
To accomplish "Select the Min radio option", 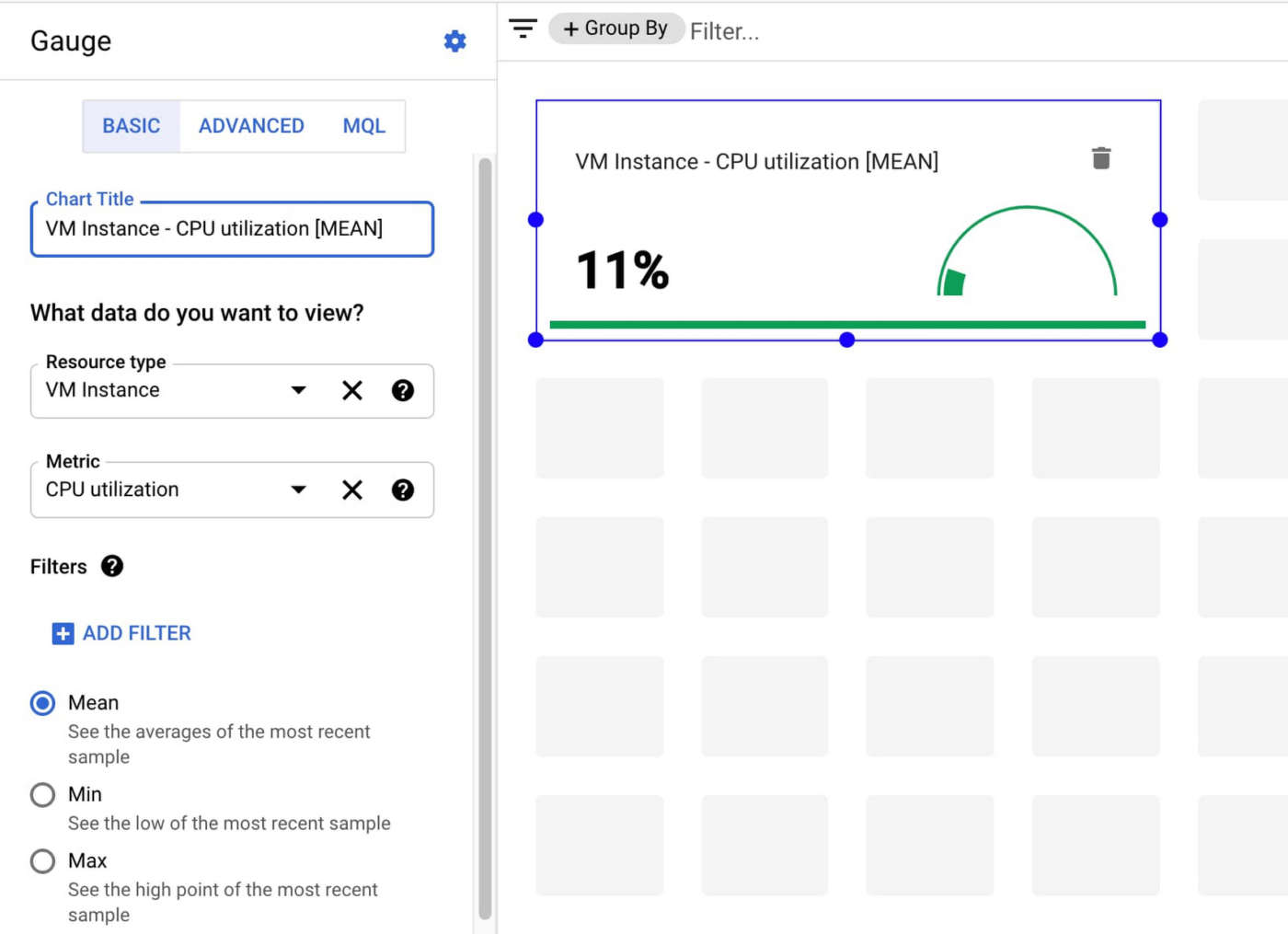I will [43, 795].
